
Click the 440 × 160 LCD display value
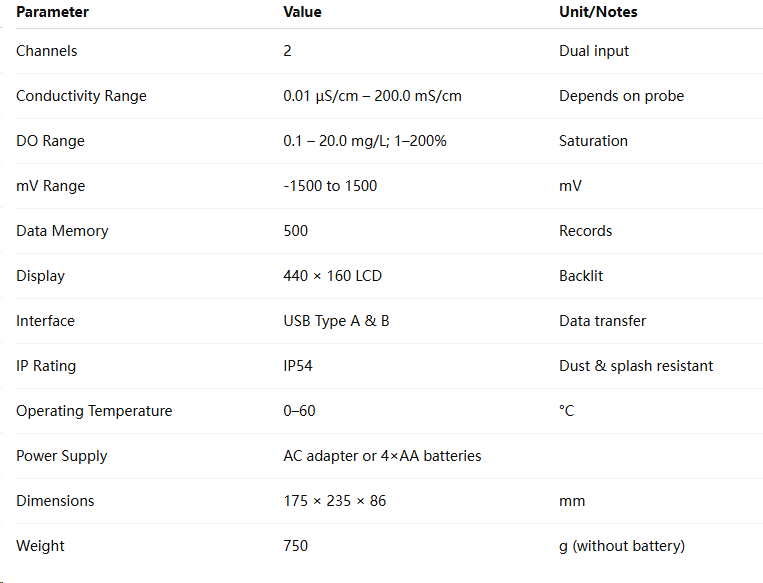[x=332, y=276]
